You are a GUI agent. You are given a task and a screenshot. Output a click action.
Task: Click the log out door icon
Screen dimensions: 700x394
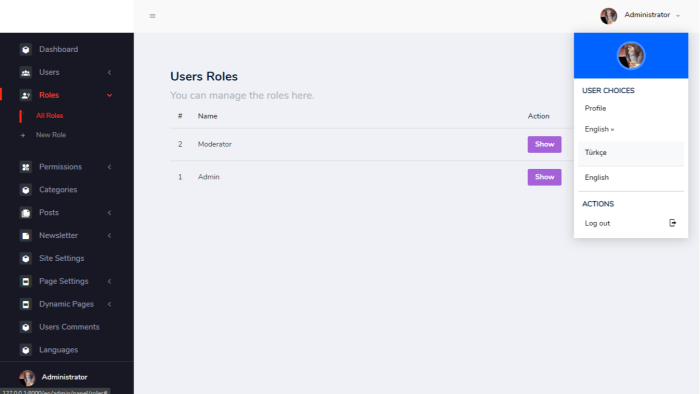click(672, 223)
